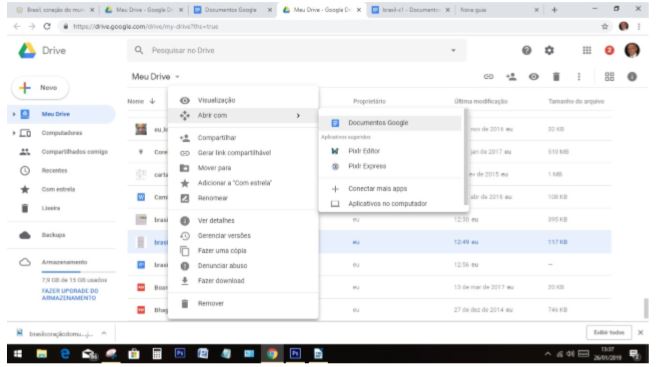This screenshot has width=658, height=367.
Task: Open a new browser tab
Action: tap(554, 10)
